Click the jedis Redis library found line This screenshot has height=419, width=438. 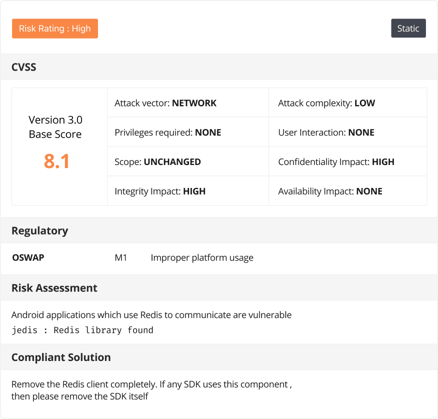[x=83, y=330]
